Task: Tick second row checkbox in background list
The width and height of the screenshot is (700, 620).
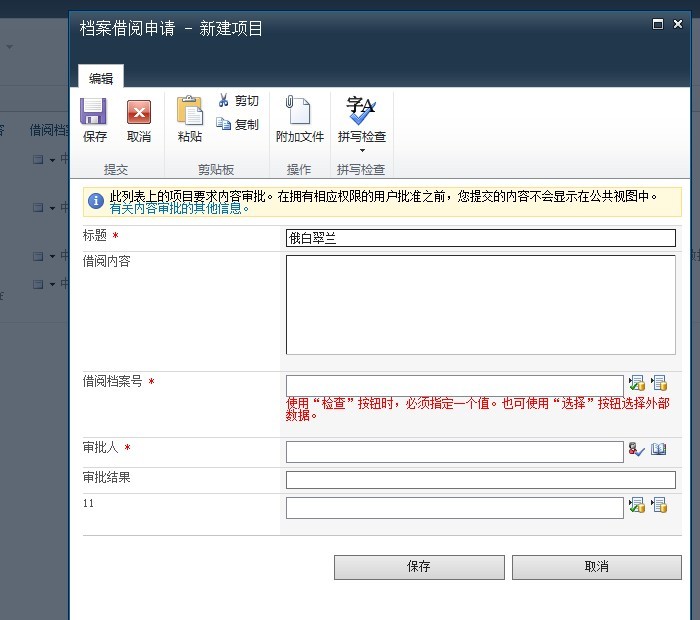Action: pos(38,208)
